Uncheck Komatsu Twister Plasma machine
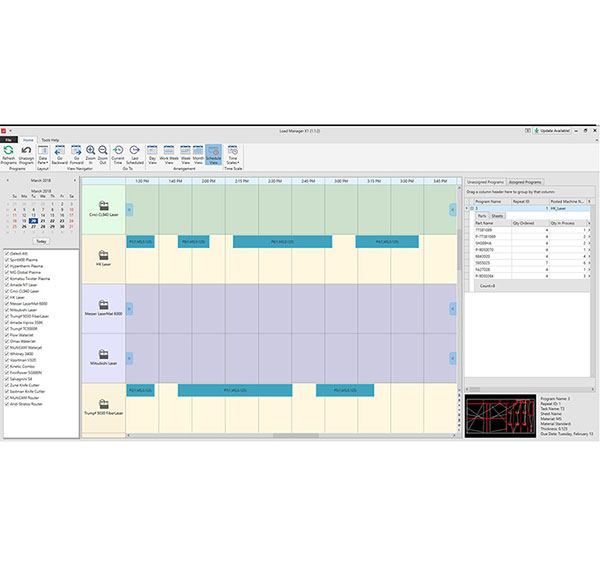 [x=7, y=279]
